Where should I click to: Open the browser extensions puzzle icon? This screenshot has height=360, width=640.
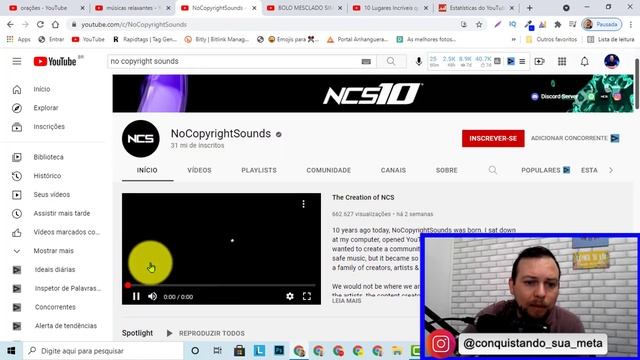click(x=558, y=24)
